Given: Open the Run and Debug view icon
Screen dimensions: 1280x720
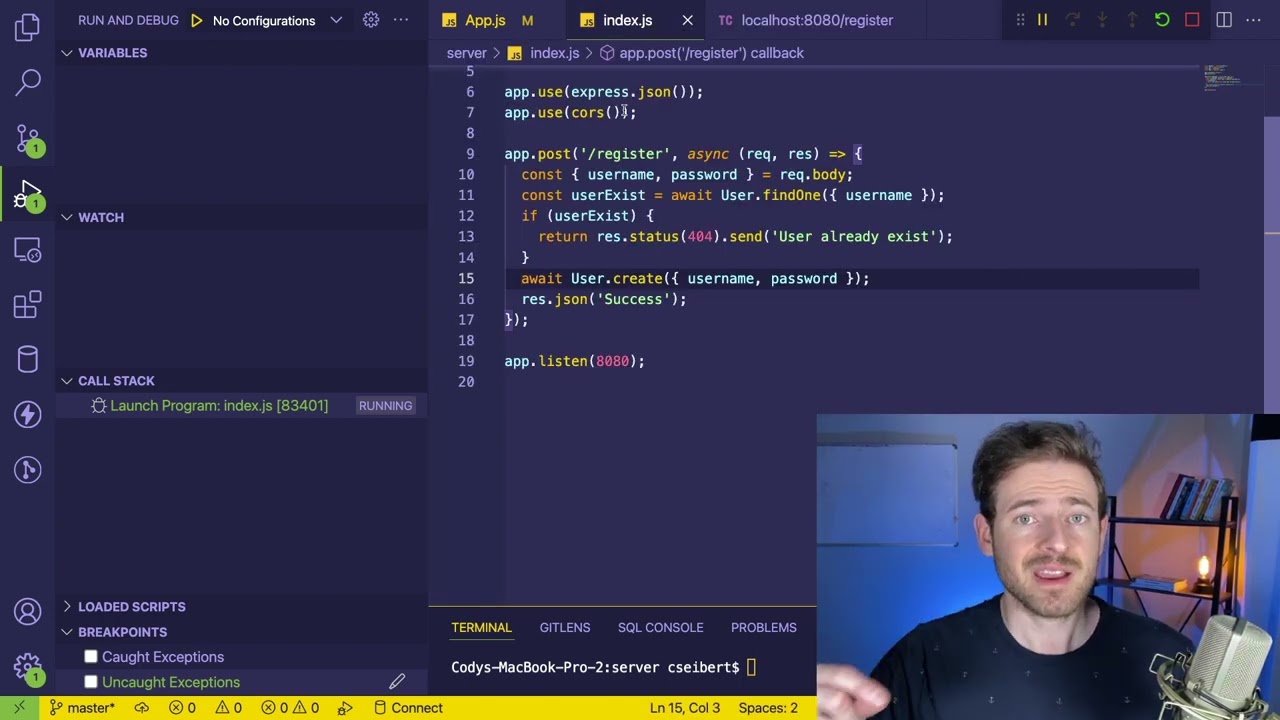Looking at the screenshot, I should 28,194.
